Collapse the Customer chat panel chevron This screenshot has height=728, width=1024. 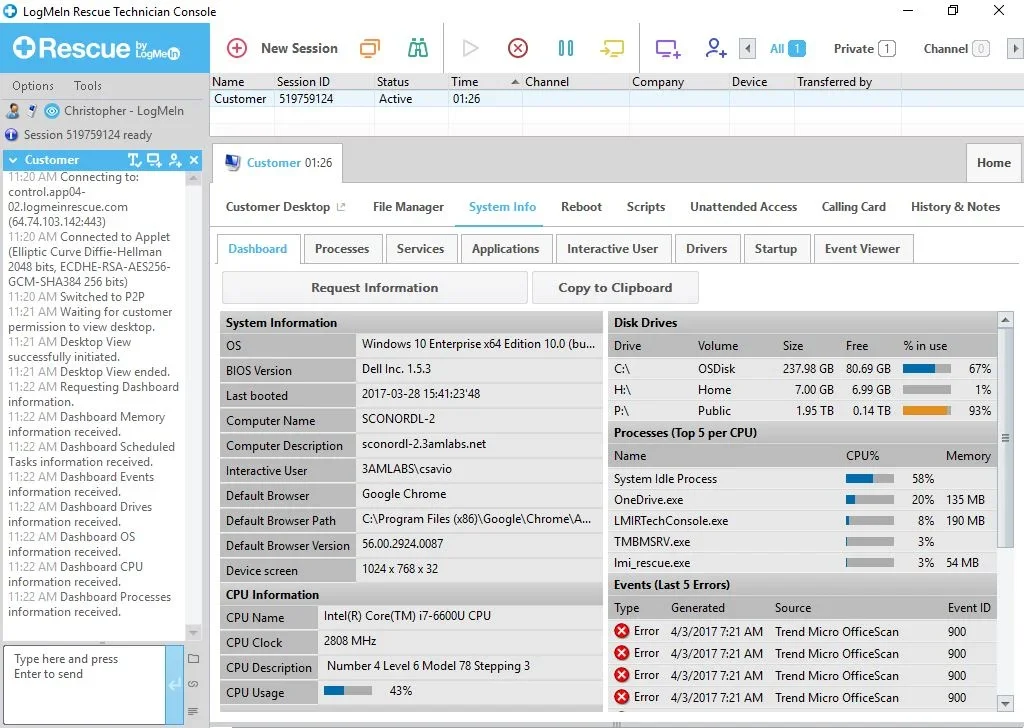pyautogui.click(x=14, y=160)
